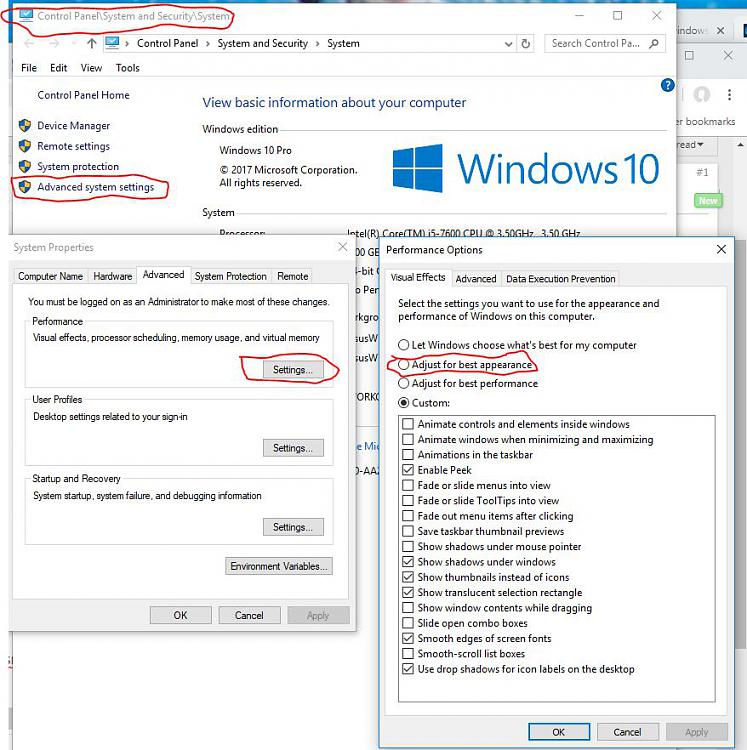The image size is (747, 750).
Task: Check Fade out menu items after clicking
Action: click(408, 516)
